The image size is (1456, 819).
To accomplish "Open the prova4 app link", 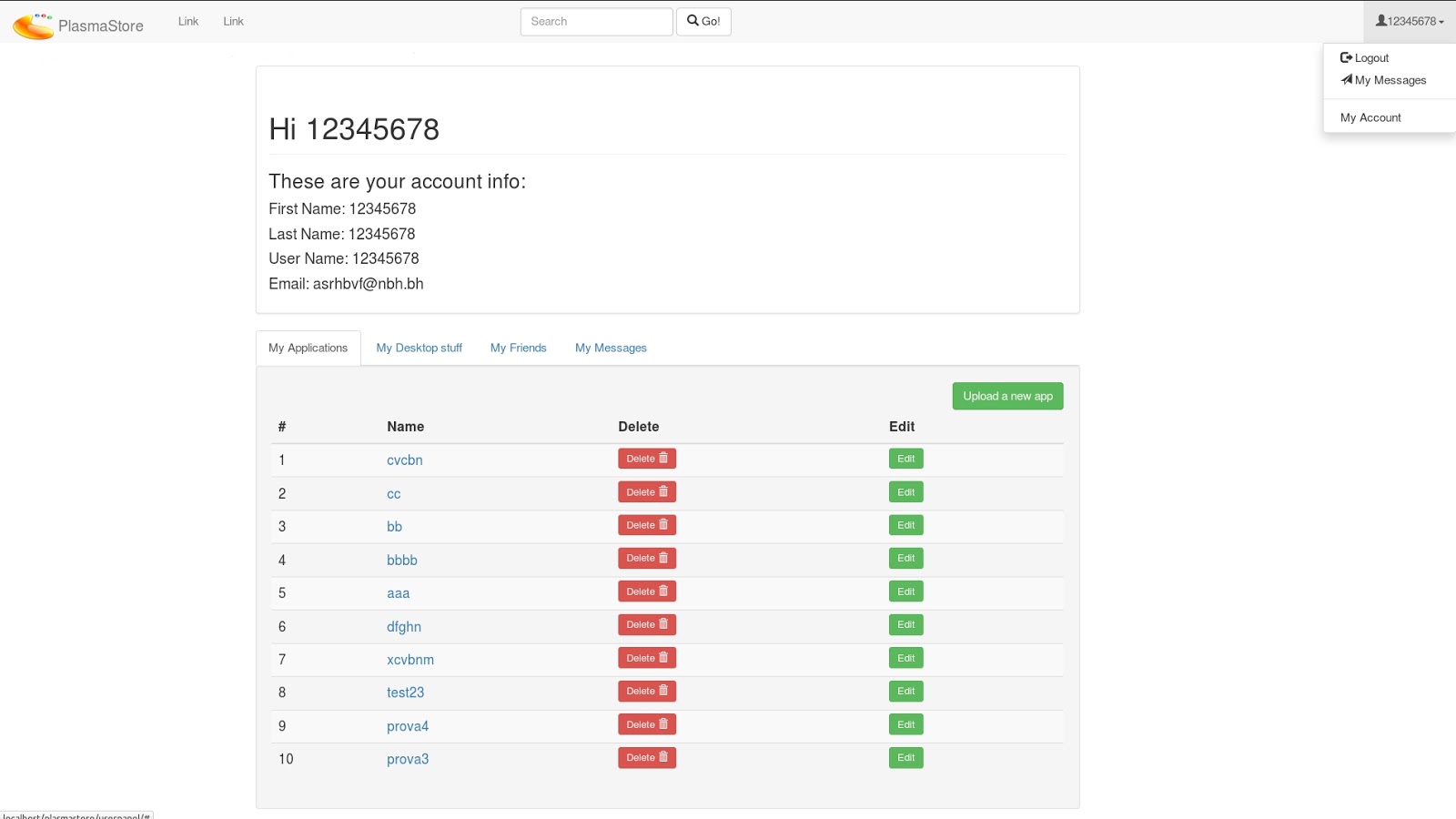I will (x=408, y=726).
